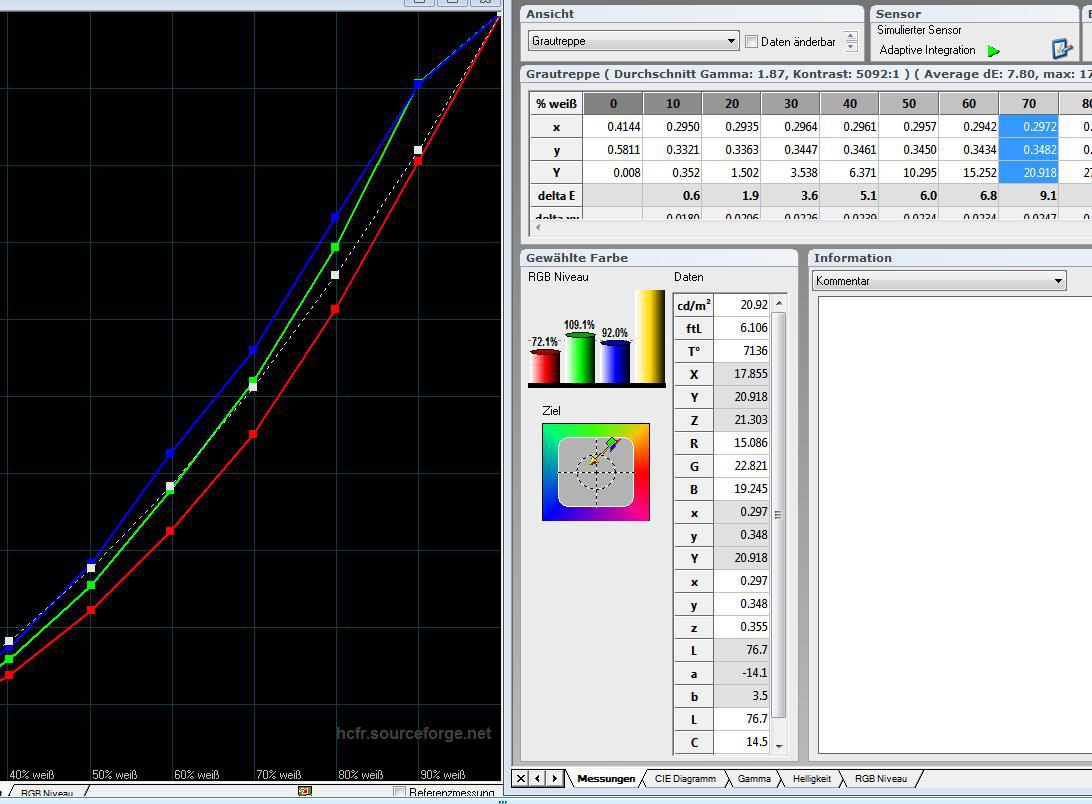
Task: Toggle the Referenzmessung checkbox
Action: tap(400, 793)
